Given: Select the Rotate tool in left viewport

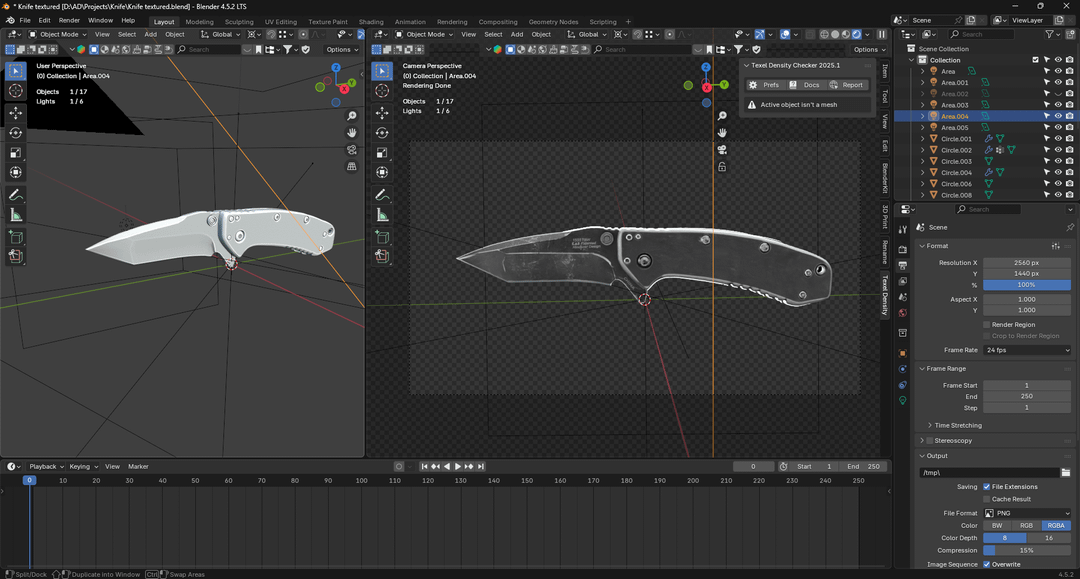Looking at the screenshot, I should pos(16,133).
